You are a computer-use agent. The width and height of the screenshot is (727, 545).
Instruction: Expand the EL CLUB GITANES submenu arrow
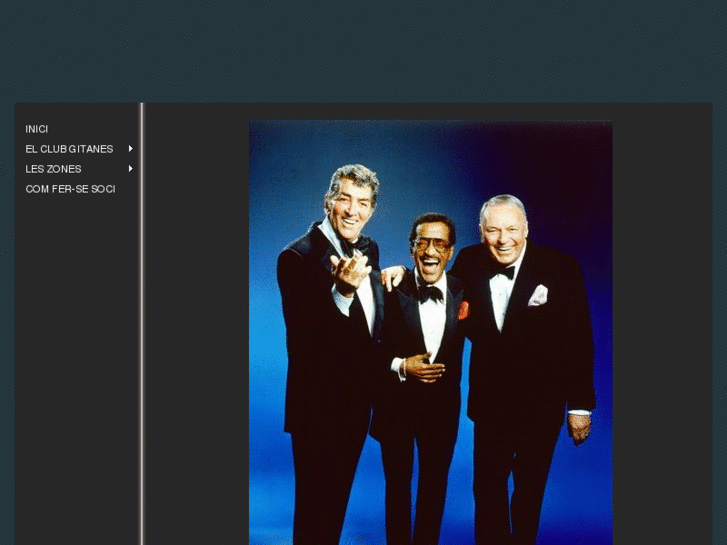131,148
